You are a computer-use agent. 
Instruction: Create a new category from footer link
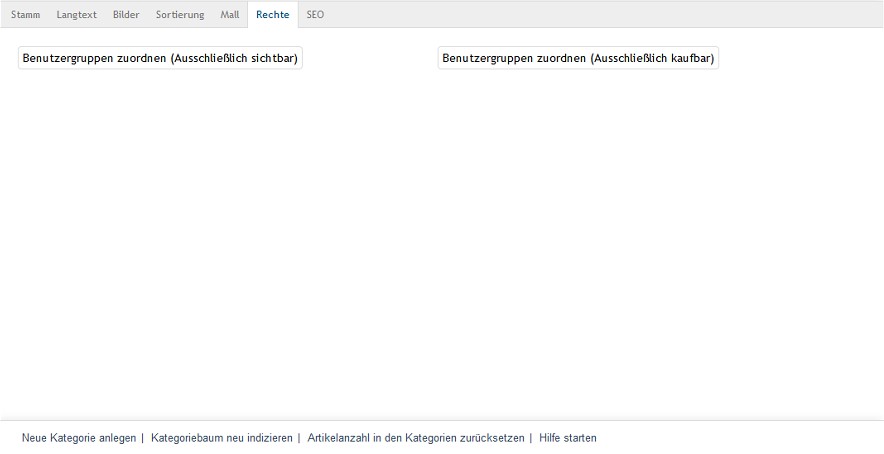pyautogui.click(x=79, y=438)
